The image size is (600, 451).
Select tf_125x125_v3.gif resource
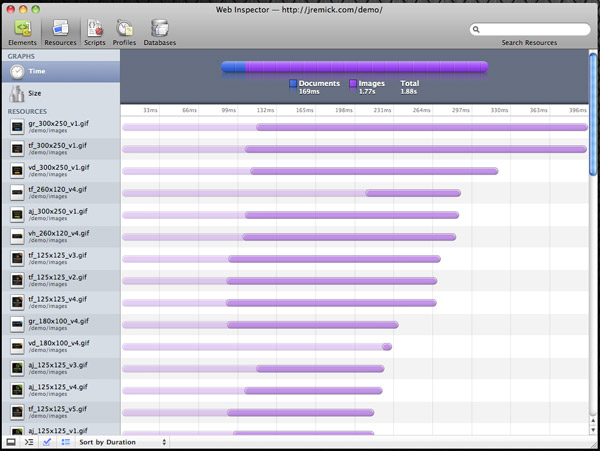61,258
